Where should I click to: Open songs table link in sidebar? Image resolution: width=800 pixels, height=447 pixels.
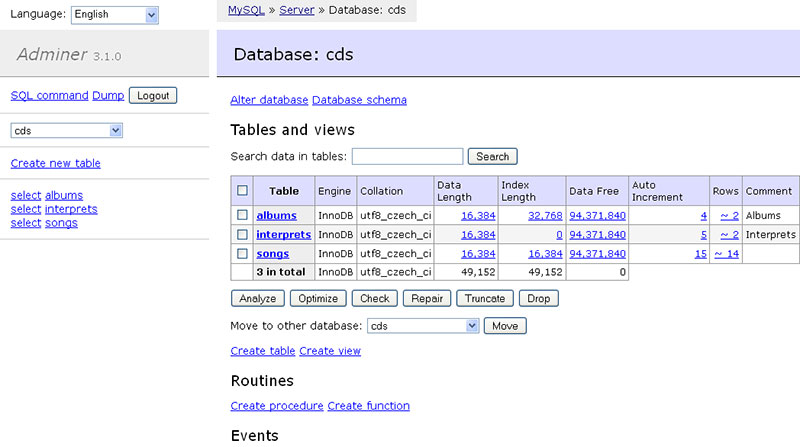click(61, 223)
